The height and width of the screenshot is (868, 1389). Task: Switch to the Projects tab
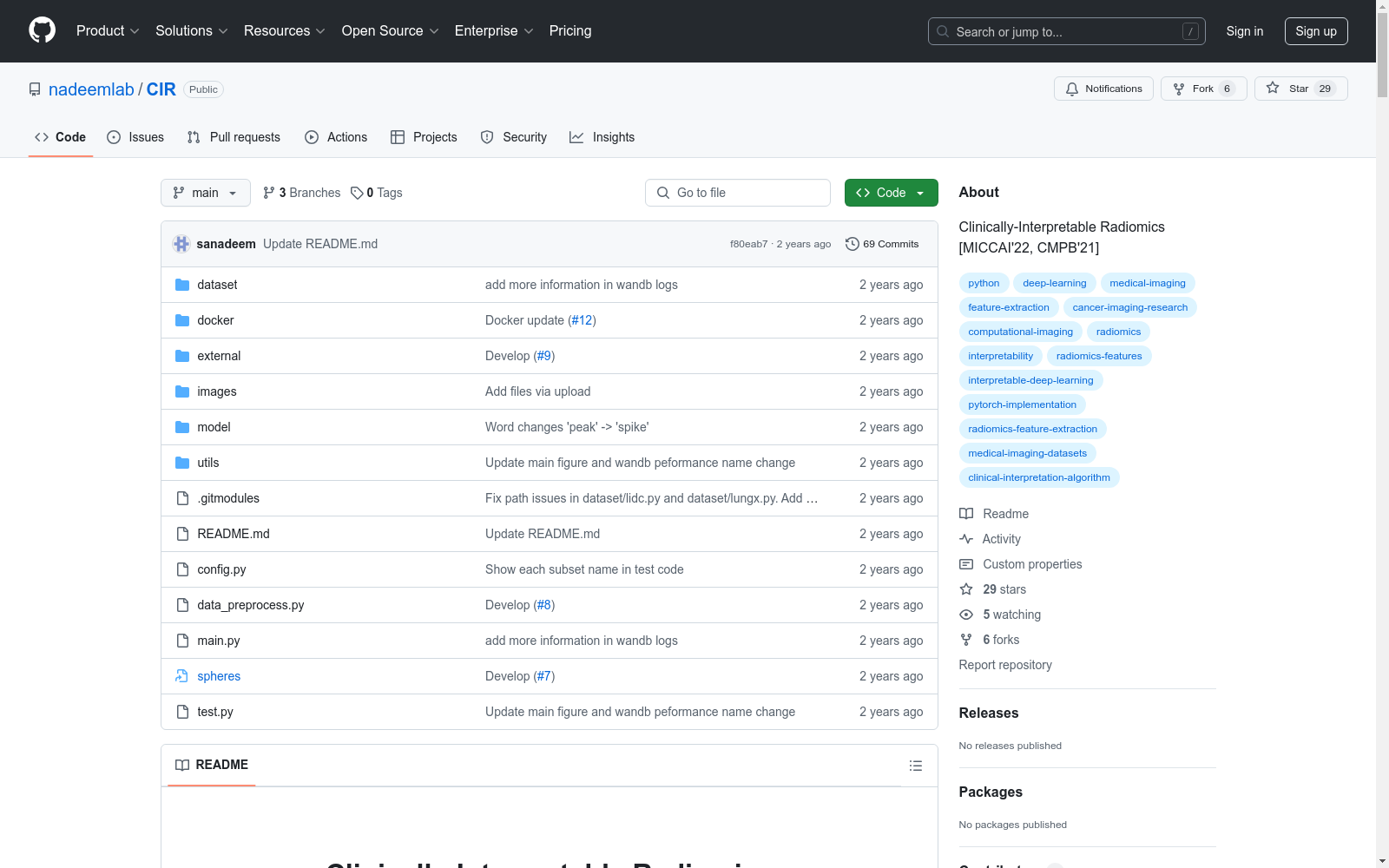tap(424, 137)
